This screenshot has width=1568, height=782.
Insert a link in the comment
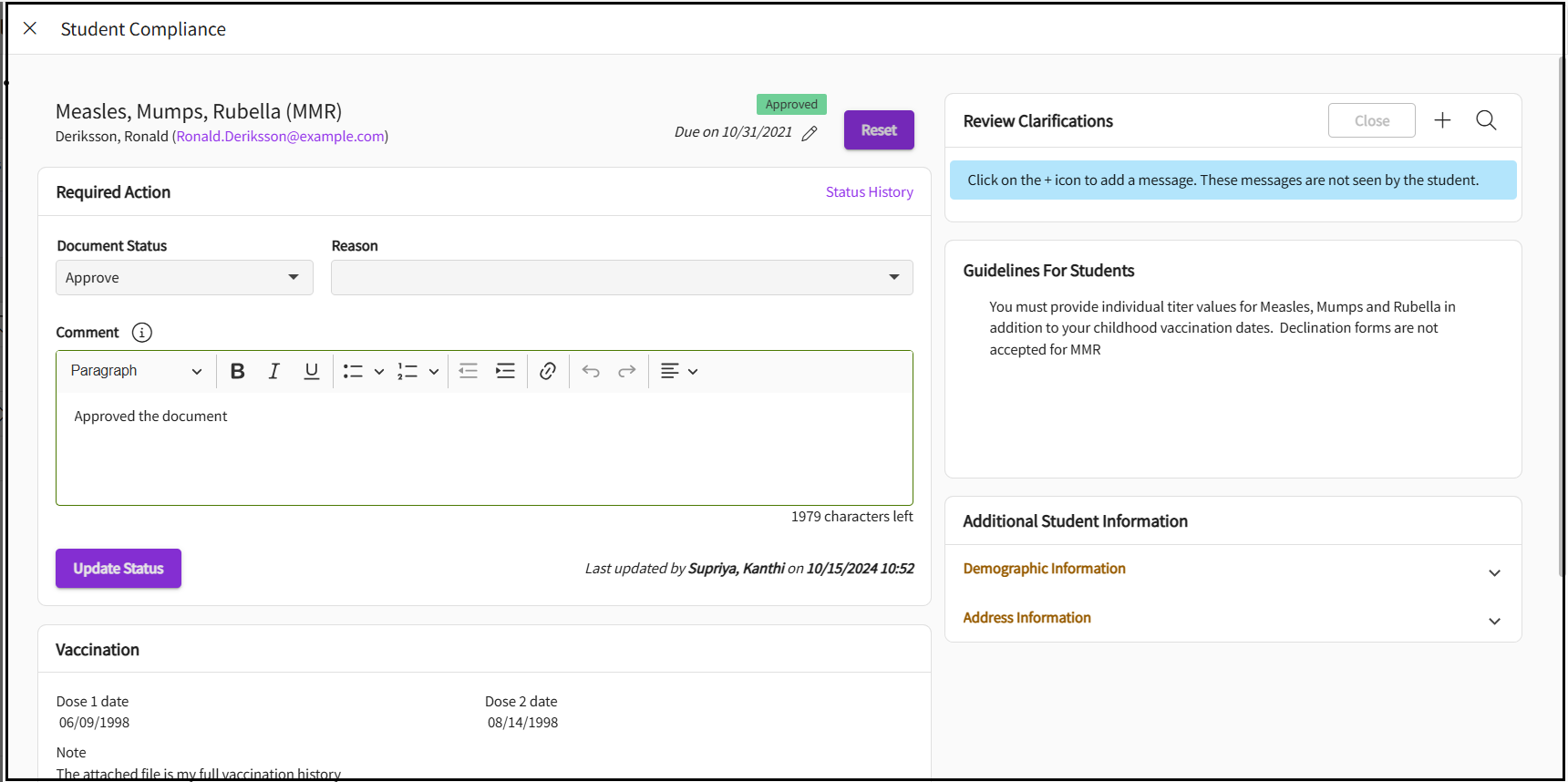547,371
